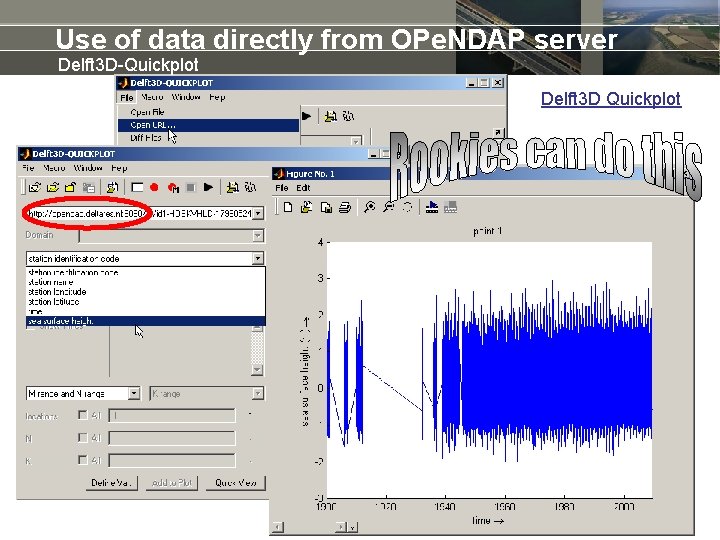720x540 pixels.
Task: Open the K range dropdown
Action: click(x=258, y=394)
